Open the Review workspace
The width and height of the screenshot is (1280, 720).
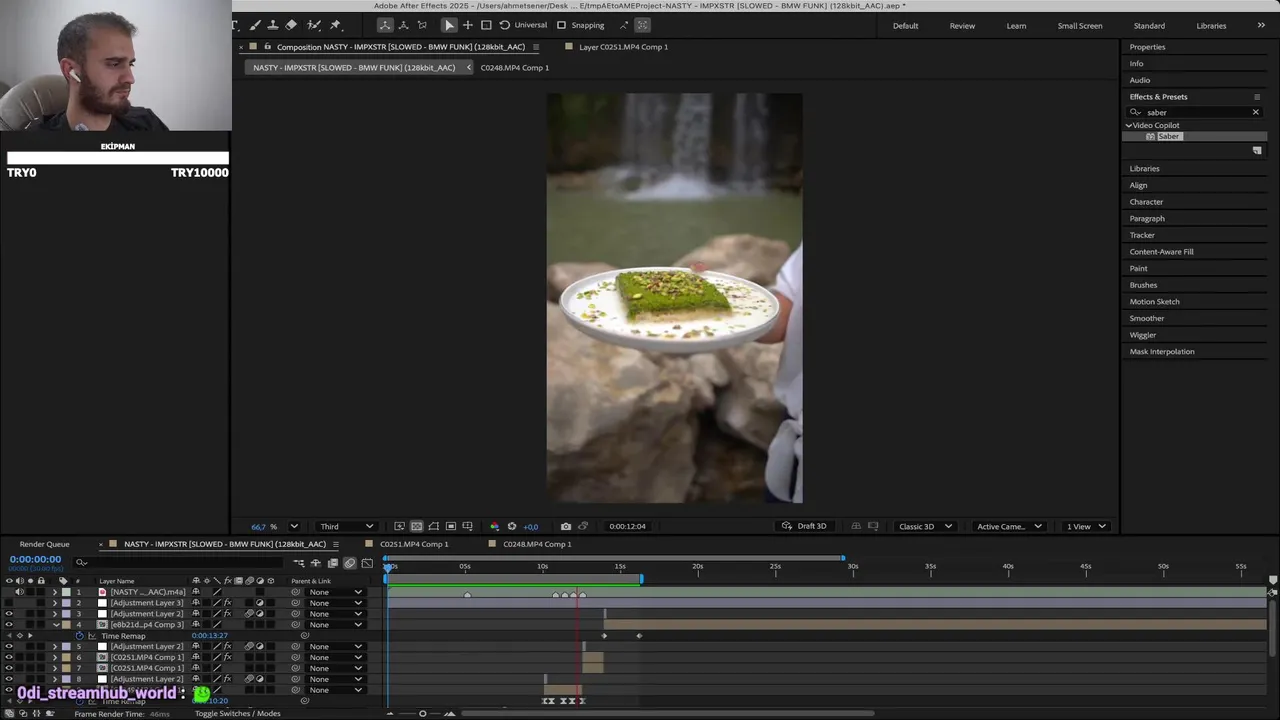click(962, 26)
